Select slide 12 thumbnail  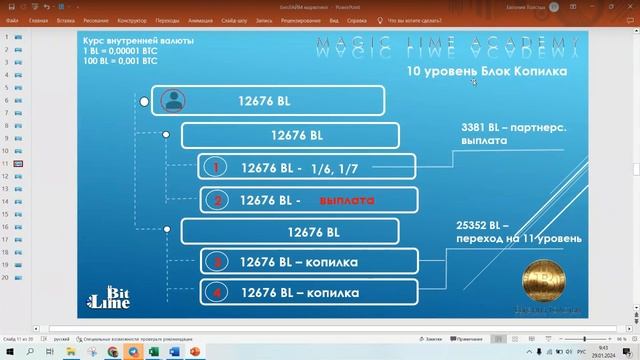pyautogui.click(x=18, y=176)
